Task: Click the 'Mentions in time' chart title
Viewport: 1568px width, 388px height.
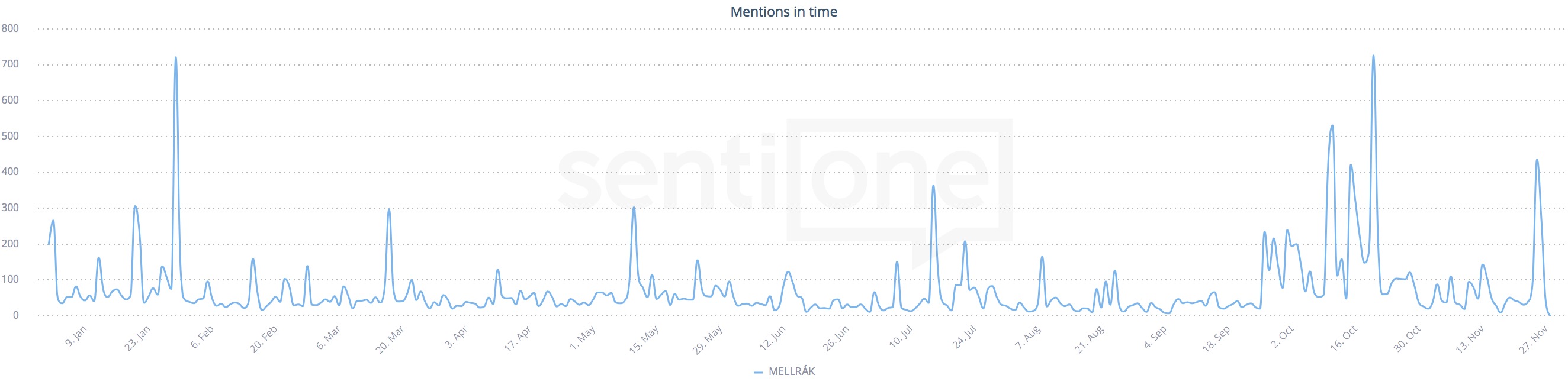Action: 783,12
